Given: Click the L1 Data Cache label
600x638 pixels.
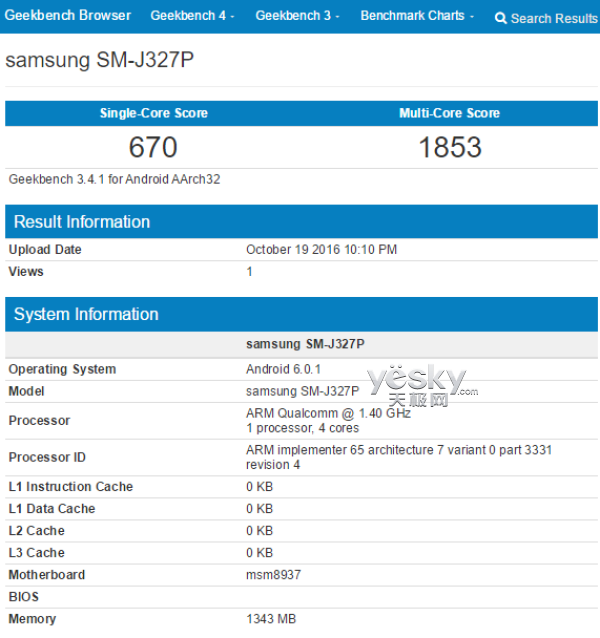Looking at the screenshot, I should click(52, 509).
